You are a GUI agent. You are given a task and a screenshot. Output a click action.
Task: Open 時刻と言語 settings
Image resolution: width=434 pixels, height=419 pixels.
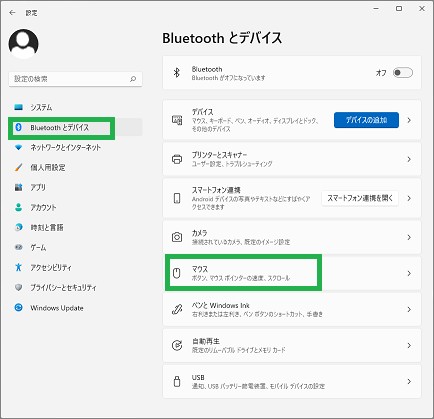point(76,227)
